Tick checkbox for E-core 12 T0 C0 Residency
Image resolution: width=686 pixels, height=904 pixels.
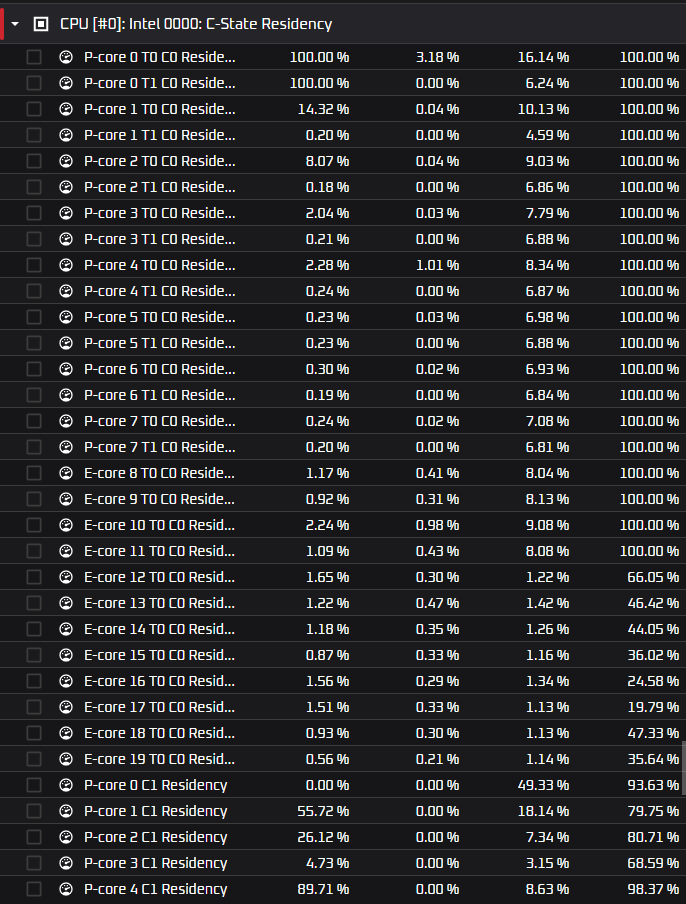[x=34, y=577]
